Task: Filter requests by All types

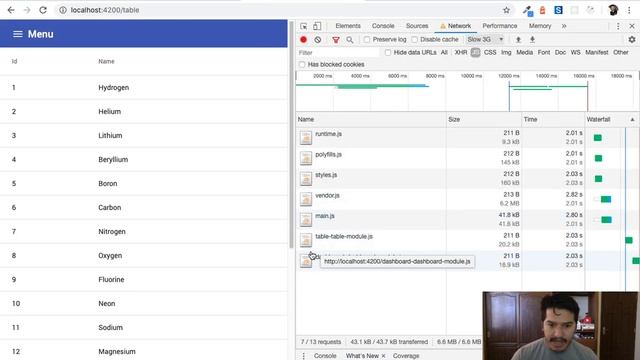Action: click(x=444, y=53)
